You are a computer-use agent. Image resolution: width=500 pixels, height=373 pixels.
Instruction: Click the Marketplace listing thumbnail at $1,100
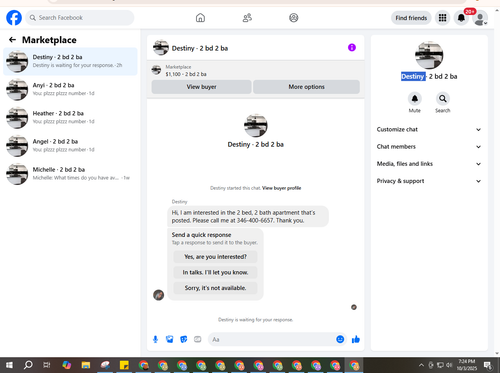click(156, 70)
